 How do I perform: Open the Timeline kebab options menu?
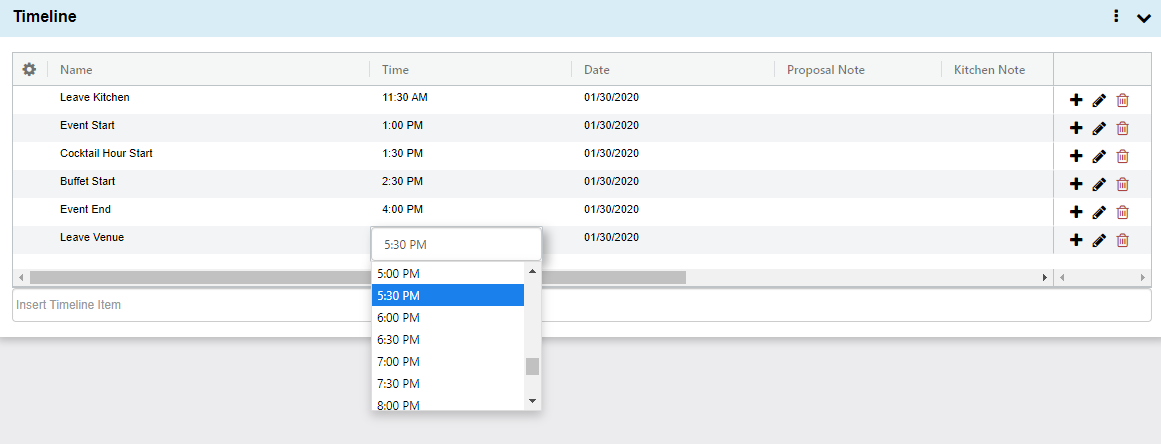coord(1116,16)
